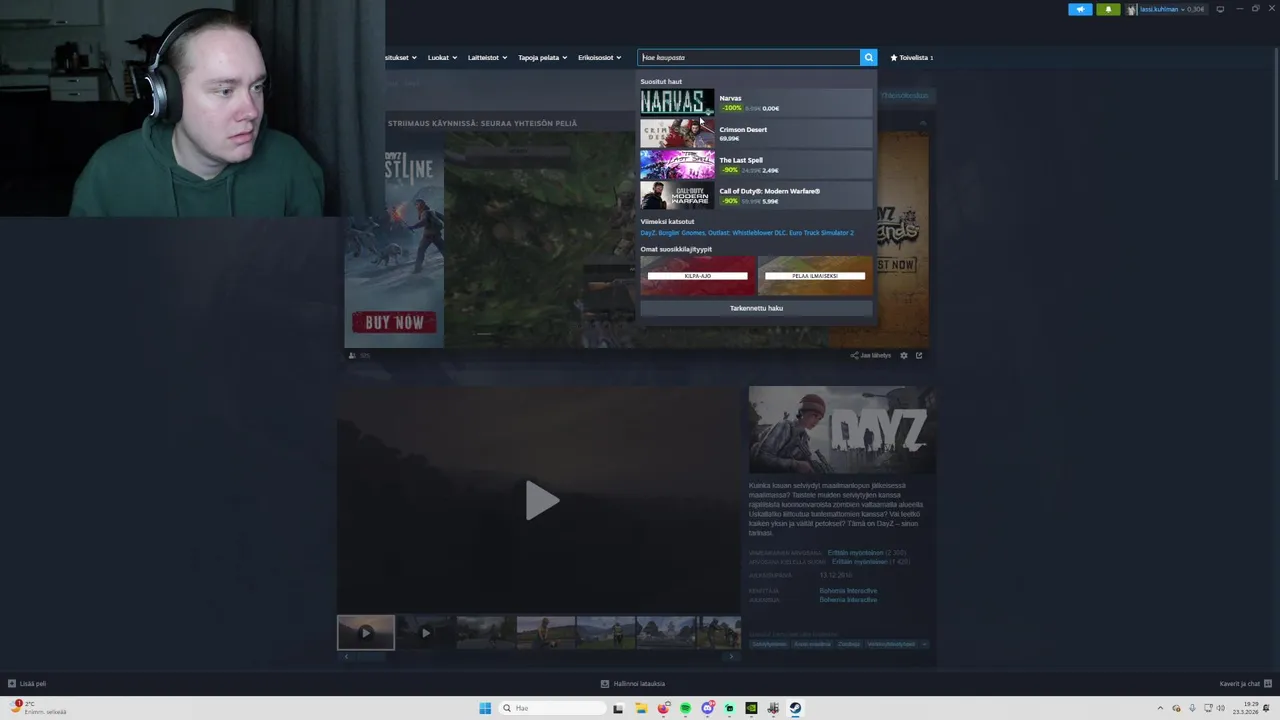The height and width of the screenshot is (720, 1280).
Task: Click the BUY NOW banner button
Action: point(394,322)
